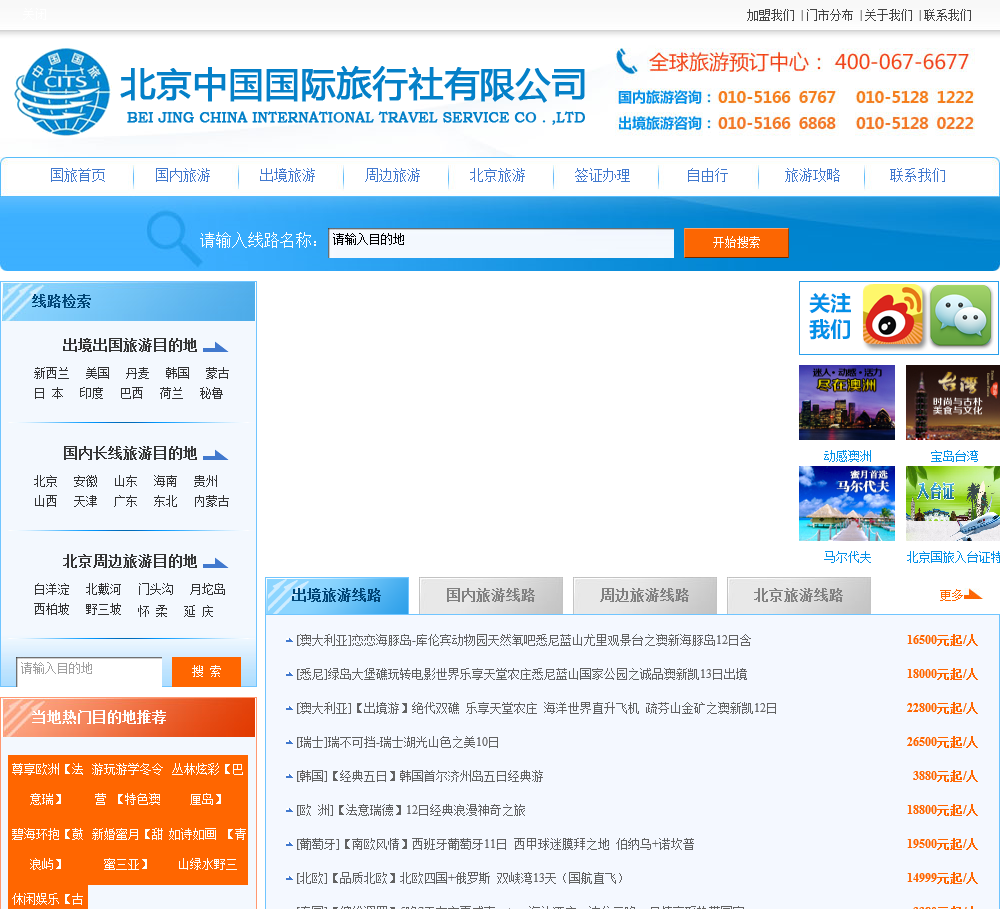Click the 更多 arrow link

(960, 595)
